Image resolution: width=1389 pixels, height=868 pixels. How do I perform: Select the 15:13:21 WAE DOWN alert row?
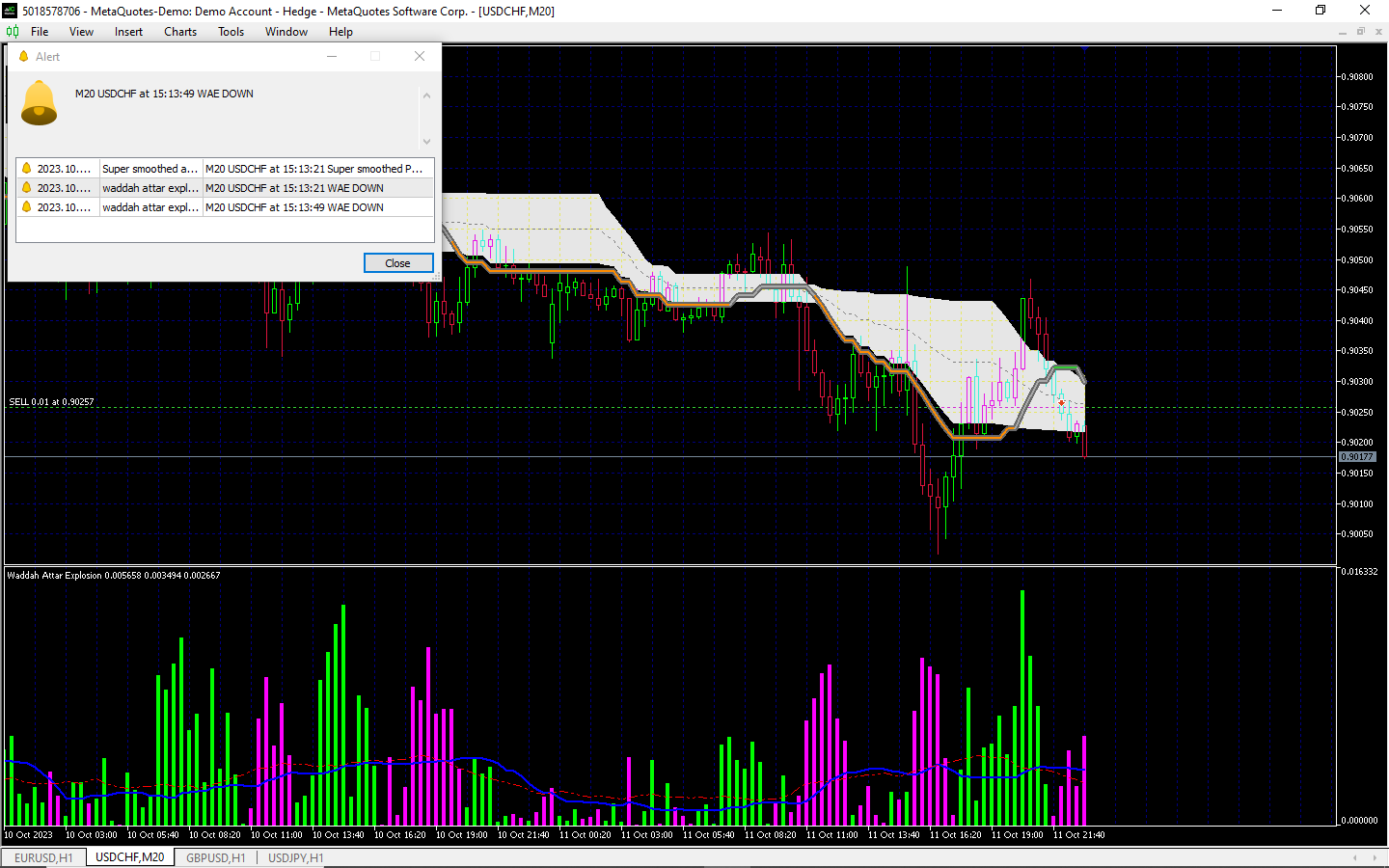225,188
